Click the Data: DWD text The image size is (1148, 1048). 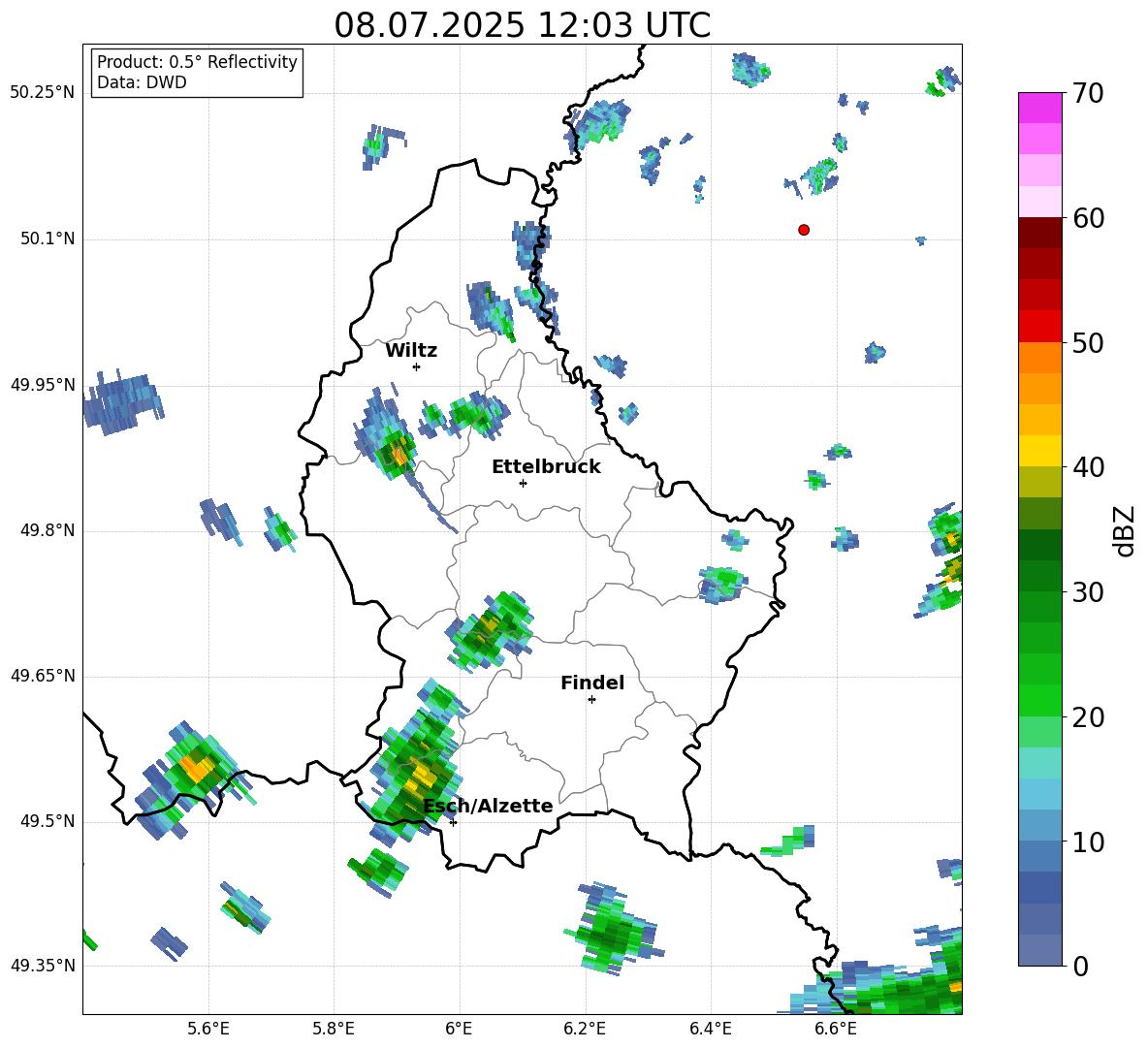(142, 82)
